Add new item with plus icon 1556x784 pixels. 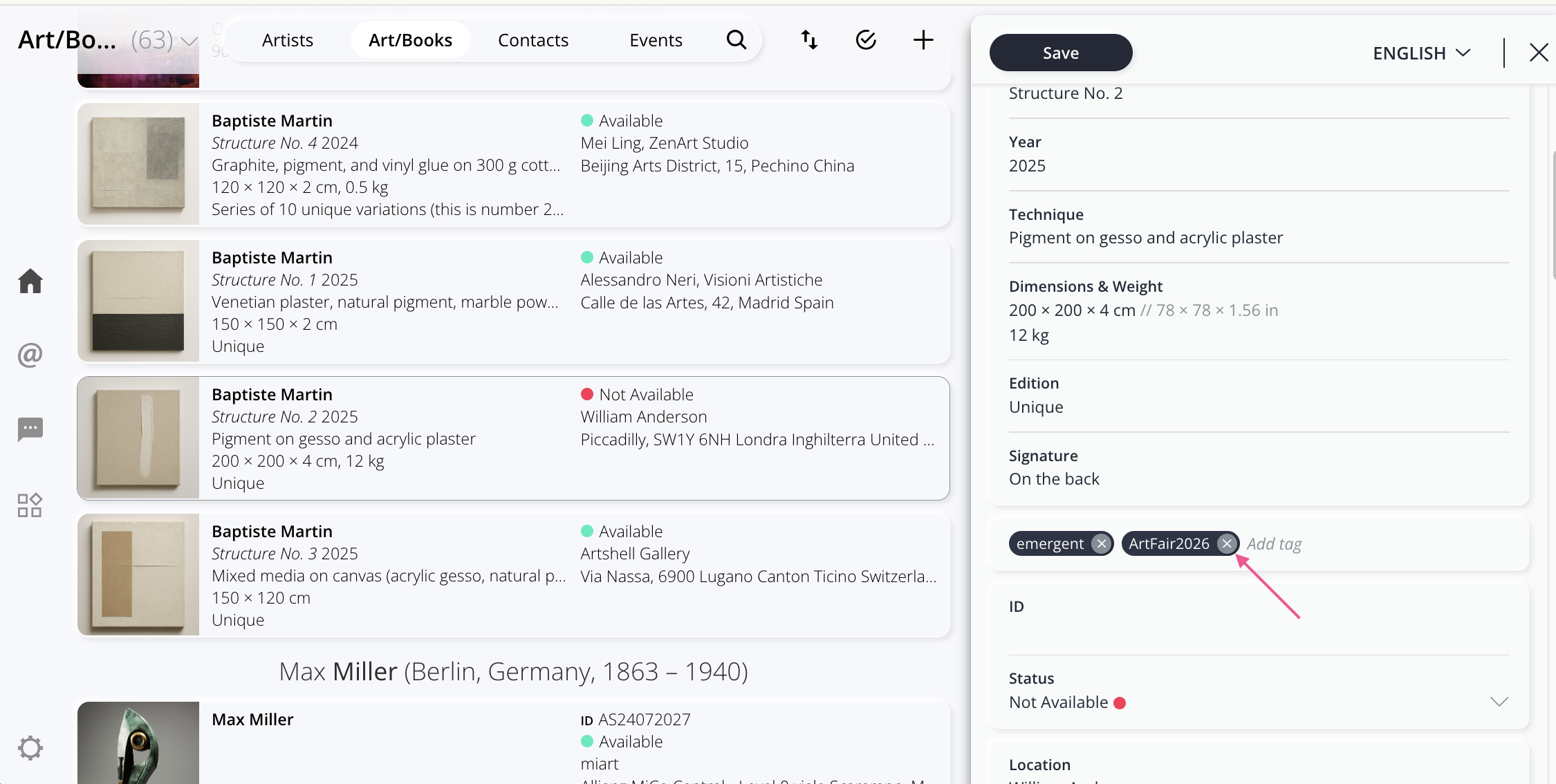pos(923,40)
